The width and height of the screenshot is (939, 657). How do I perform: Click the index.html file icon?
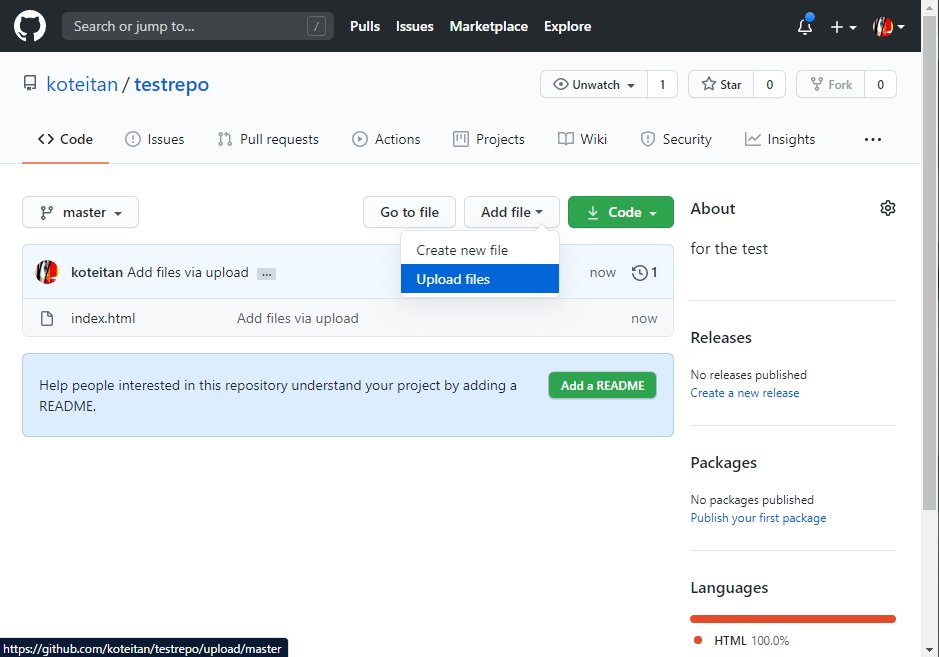tap(46, 319)
